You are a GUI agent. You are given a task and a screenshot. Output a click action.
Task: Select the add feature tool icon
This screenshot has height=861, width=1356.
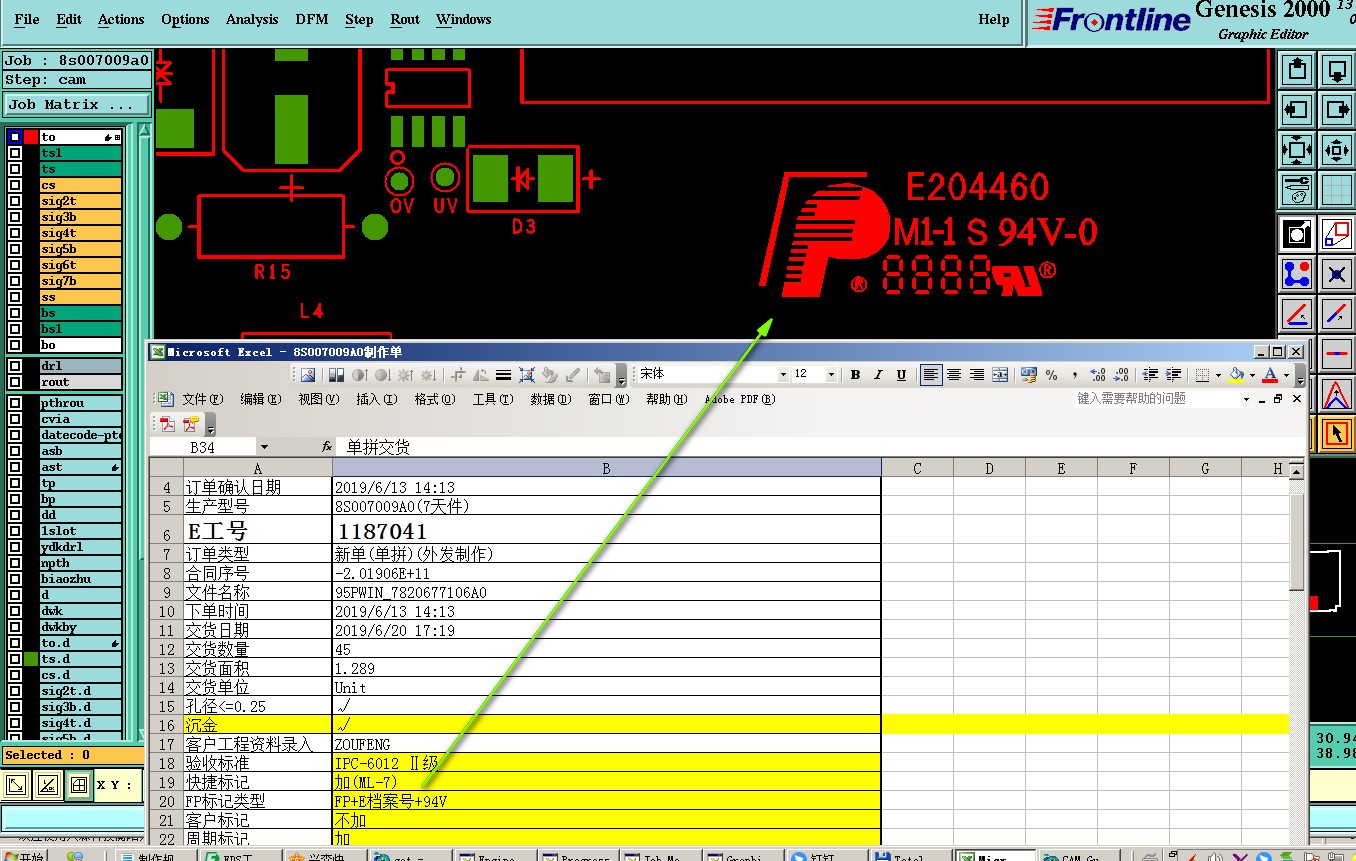pyautogui.click(x=1297, y=234)
